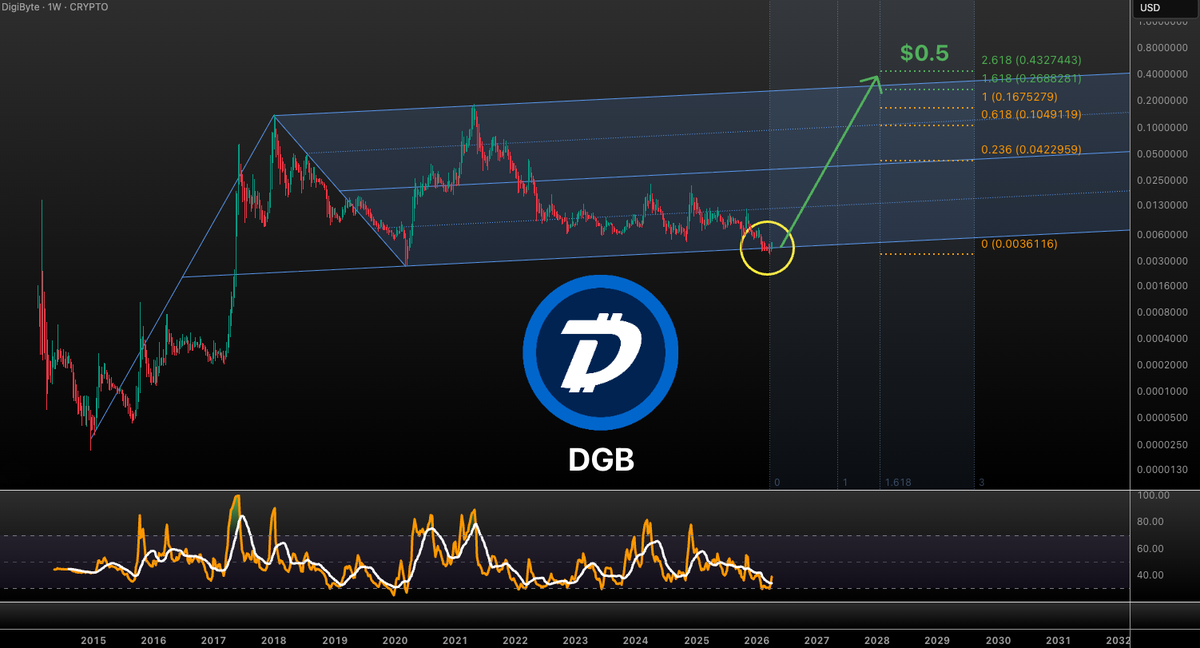Click the 2029 time axis label
Image resolution: width=1200 pixels, height=648 pixels.
click(x=937, y=639)
